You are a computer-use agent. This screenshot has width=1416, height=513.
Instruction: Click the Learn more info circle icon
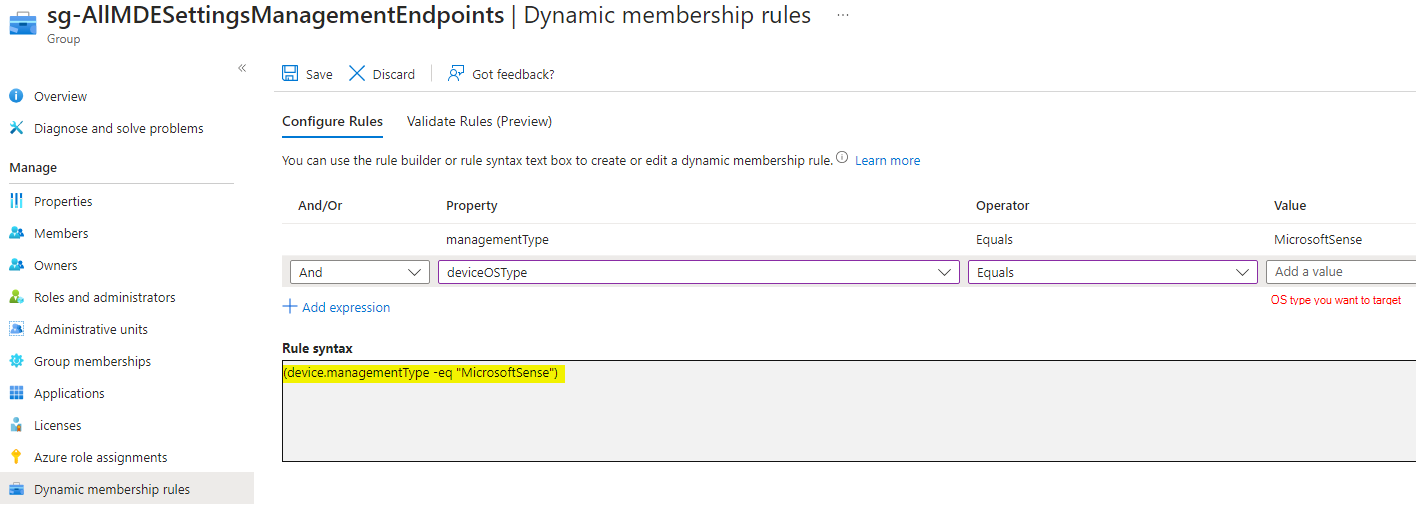[842, 158]
